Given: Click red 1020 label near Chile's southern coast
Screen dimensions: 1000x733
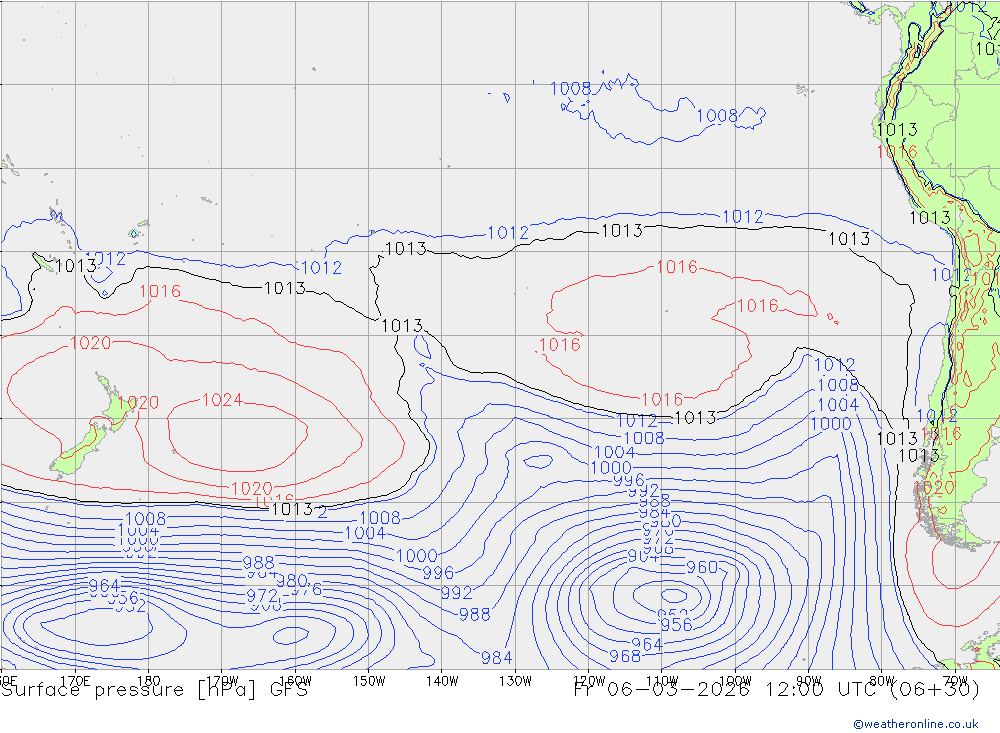Looking at the screenshot, I should [x=934, y=488].
